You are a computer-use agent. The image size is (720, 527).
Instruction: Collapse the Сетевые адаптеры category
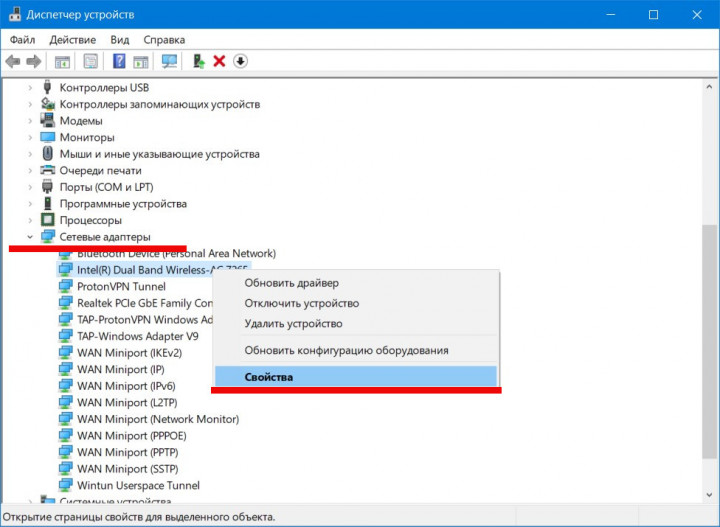coord(30,237)
